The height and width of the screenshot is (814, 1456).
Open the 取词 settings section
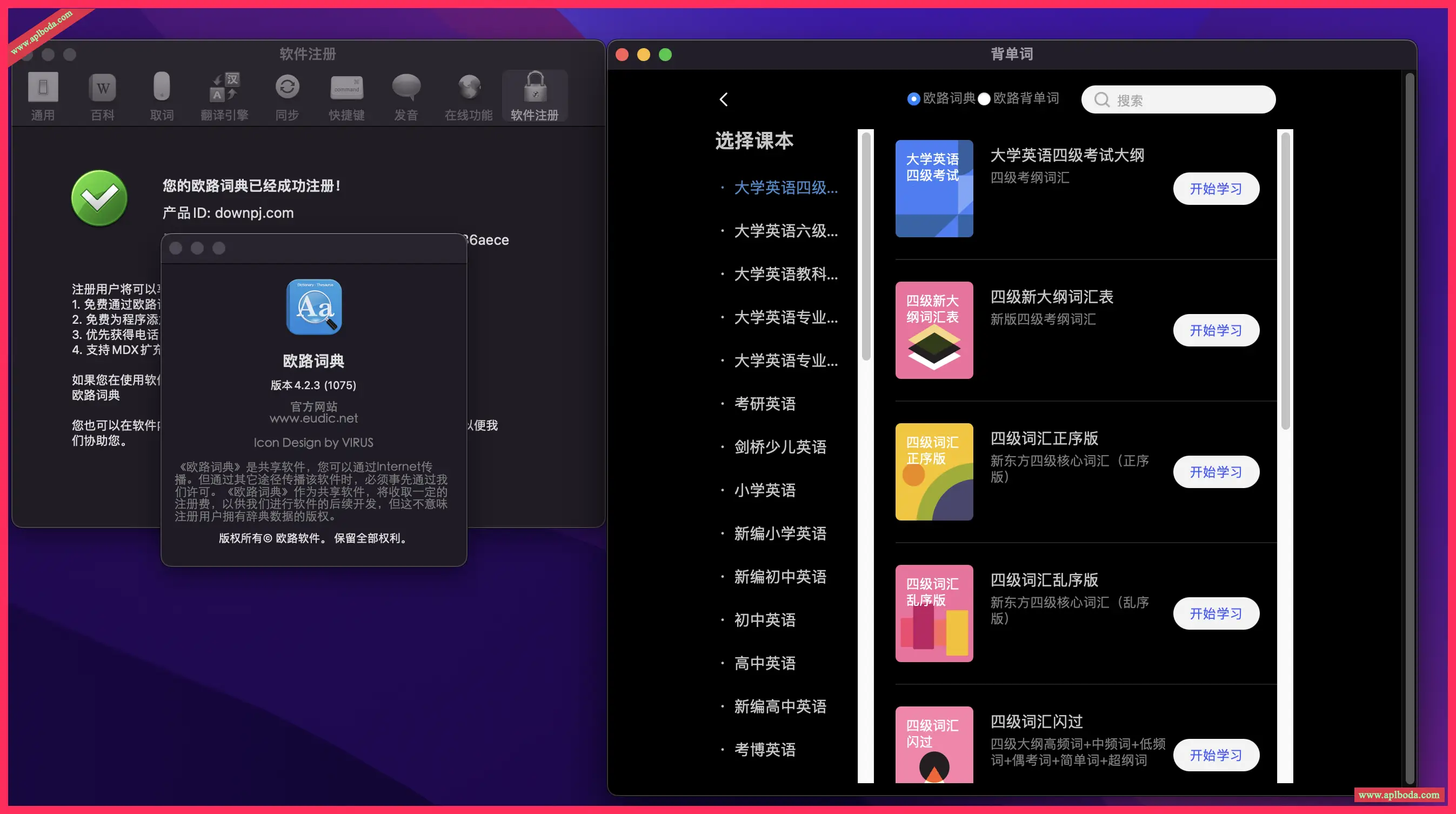click(162, 95)
